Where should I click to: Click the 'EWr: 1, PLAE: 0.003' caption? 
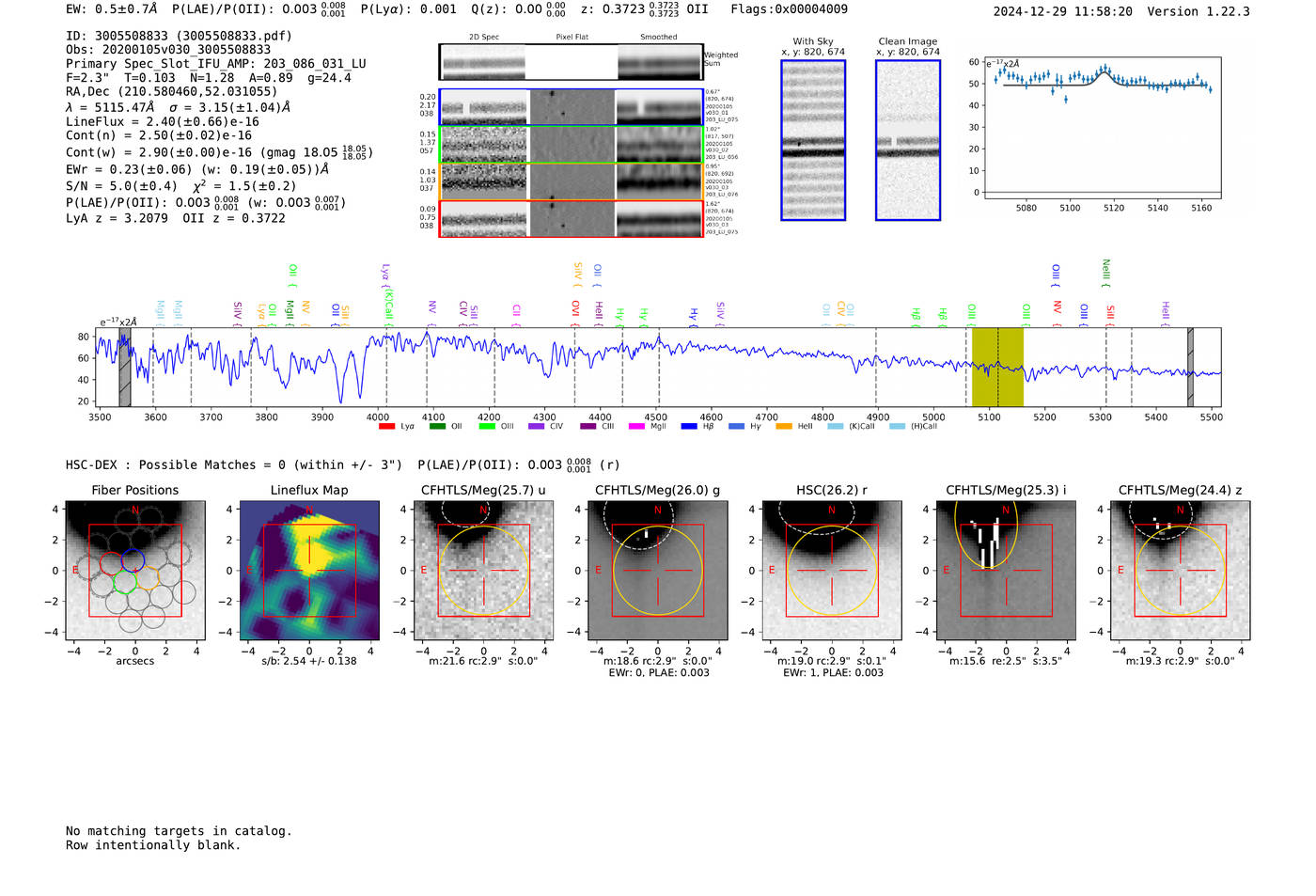[x=832, y=673]
